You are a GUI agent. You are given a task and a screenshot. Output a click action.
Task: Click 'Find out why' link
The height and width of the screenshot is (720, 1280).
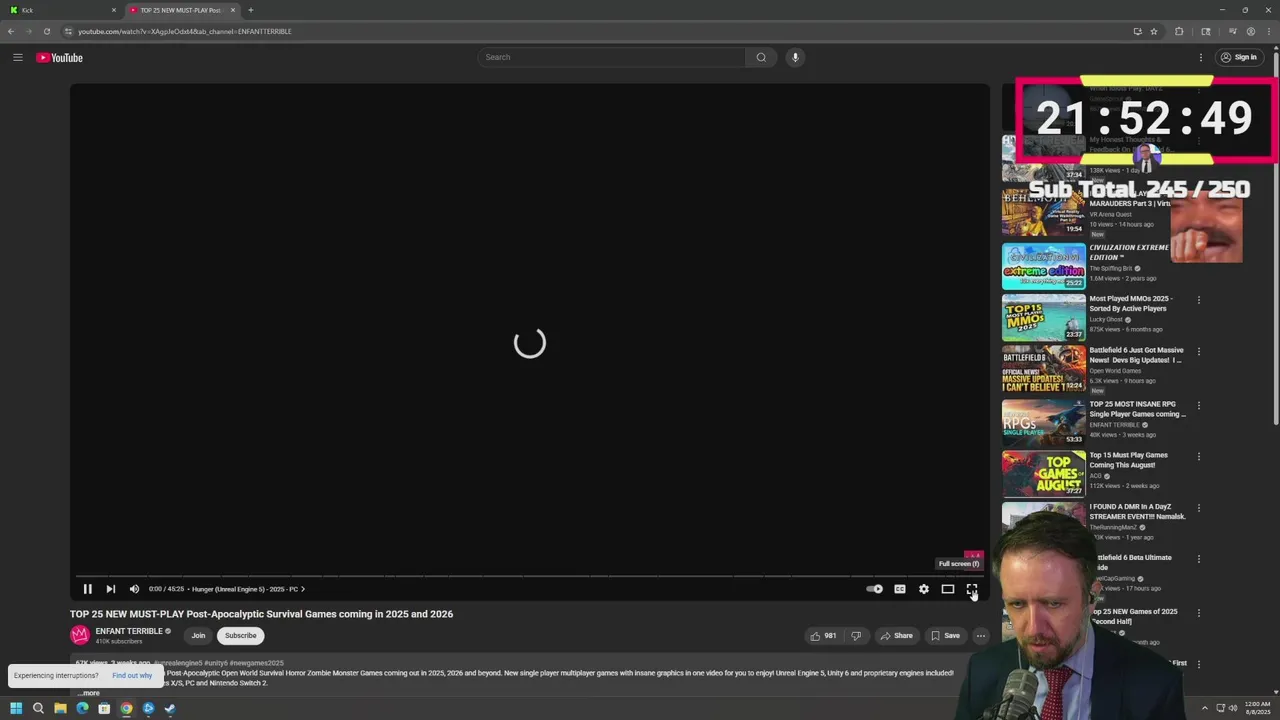[132, 676]
